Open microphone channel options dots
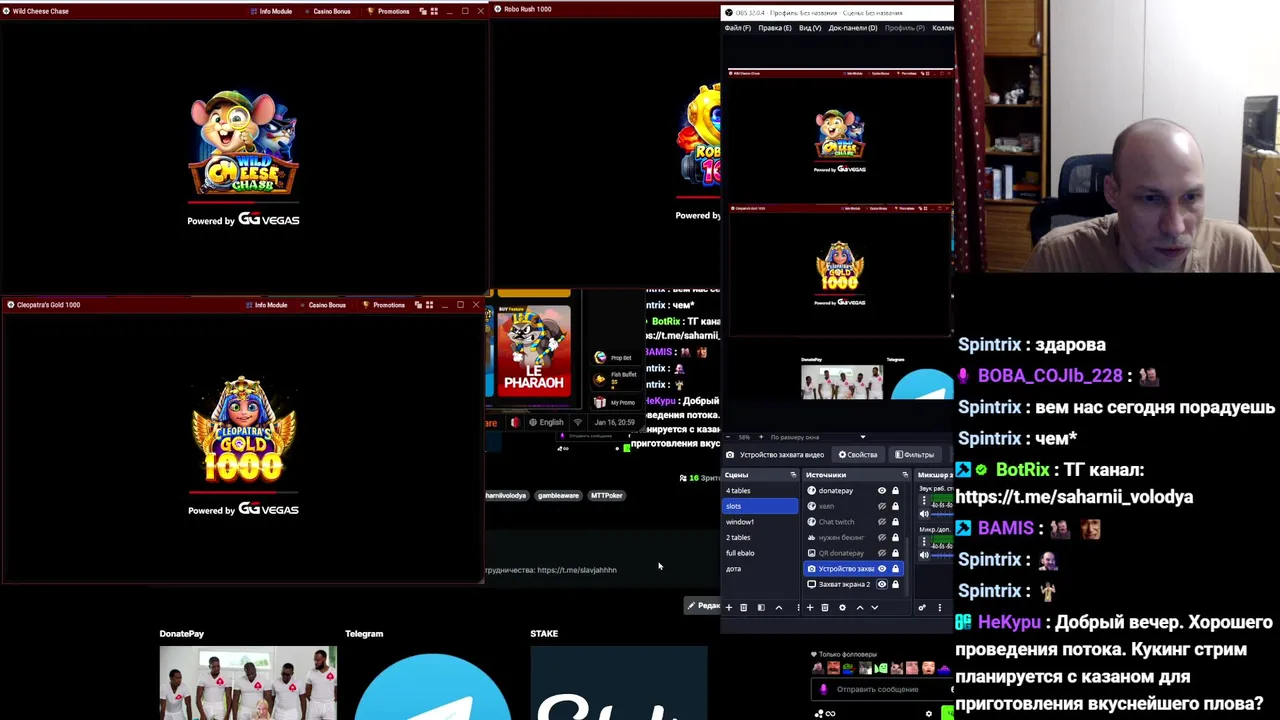The image size is (1280, 720). pyautogui.click(x=924, y=541)
